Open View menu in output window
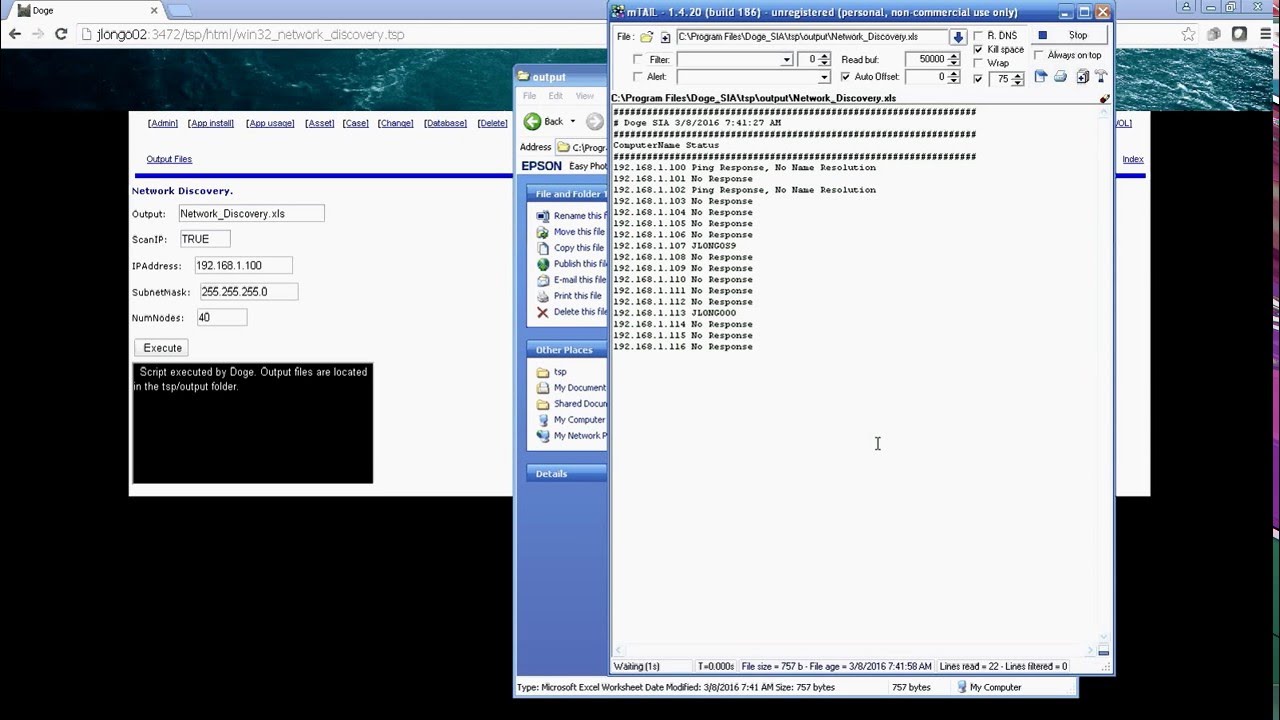The image size is (1280, 720). click(584, 96)
